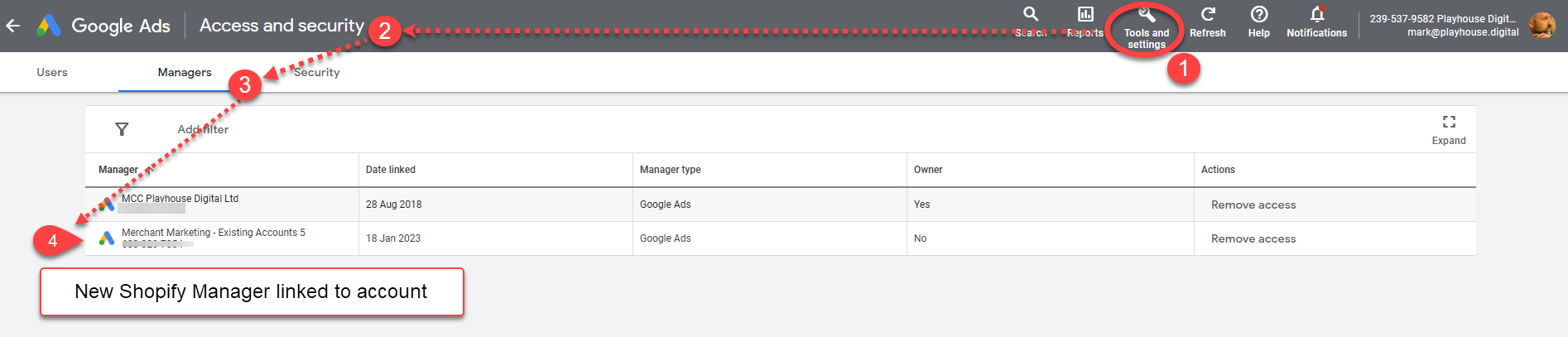The height and width of the screenshot is (337, 1568).
Task: Click the Access and security page title
Action: (281, 26)
